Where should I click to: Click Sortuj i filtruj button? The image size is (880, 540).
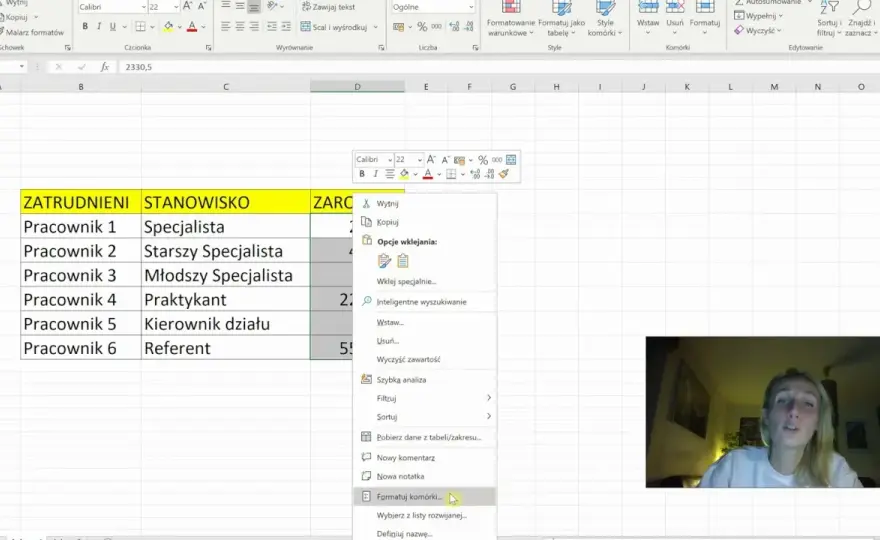pyautogui.click(x=829, y=18)
